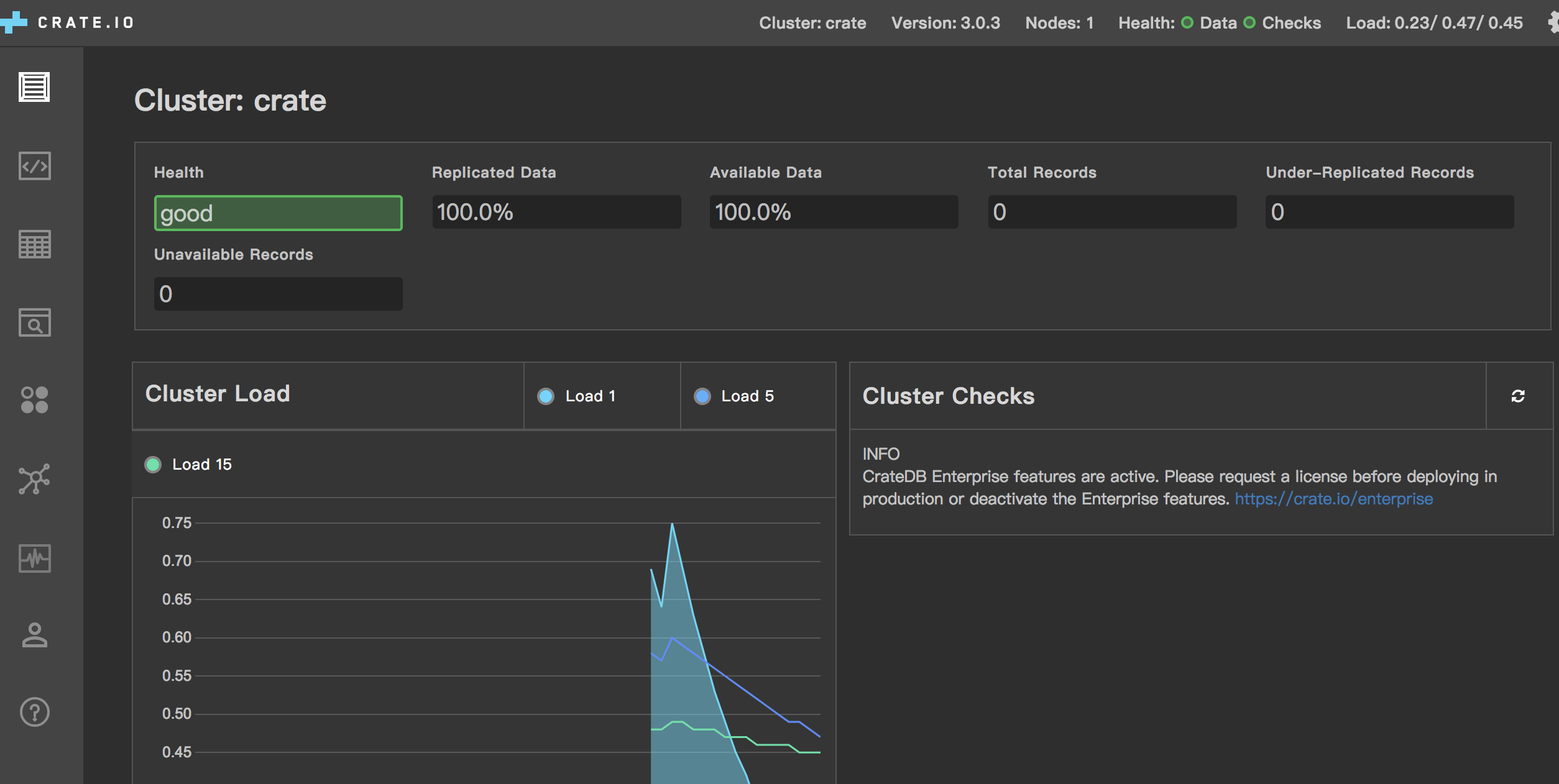This screenshot has width=1559, height=784.
Task: Click the Cluster: crate top bar label
Action: (x=812, y=23)
